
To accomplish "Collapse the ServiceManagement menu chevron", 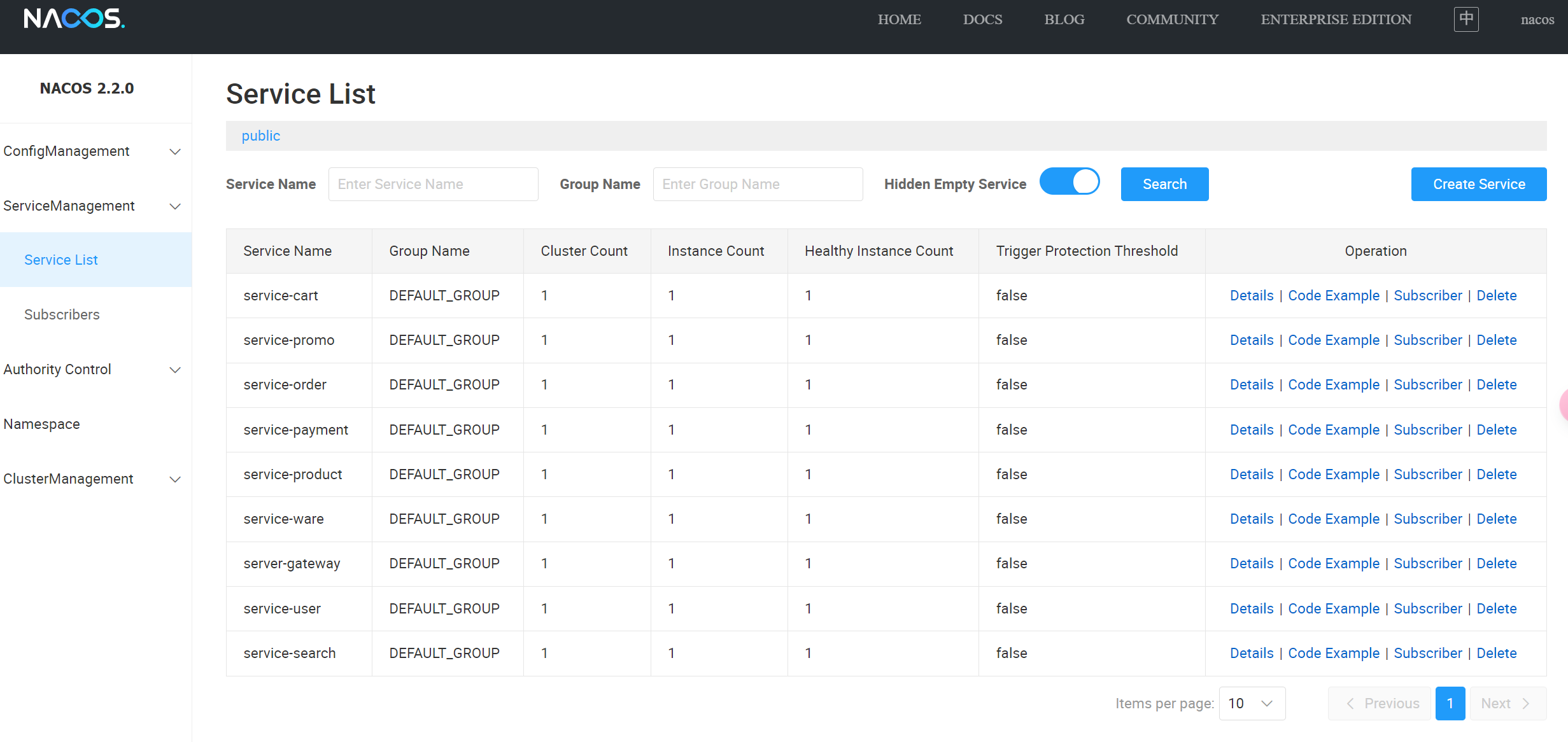I will (174, 206).
